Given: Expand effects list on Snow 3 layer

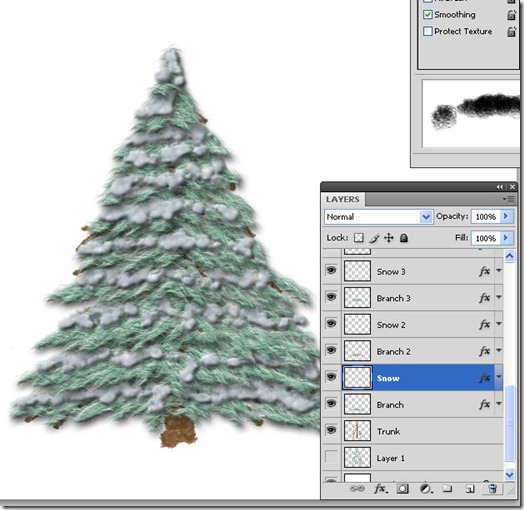Looking at the screenshot, I should point(499,270).
